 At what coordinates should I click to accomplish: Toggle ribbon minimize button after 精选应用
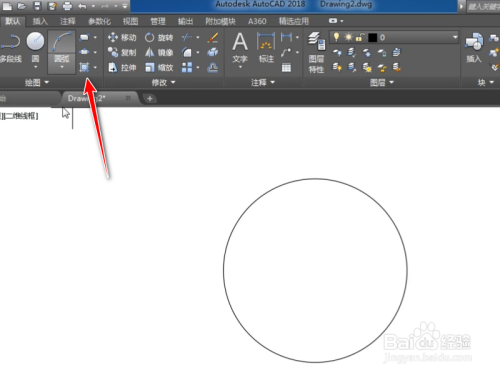[x=333, y=21]
